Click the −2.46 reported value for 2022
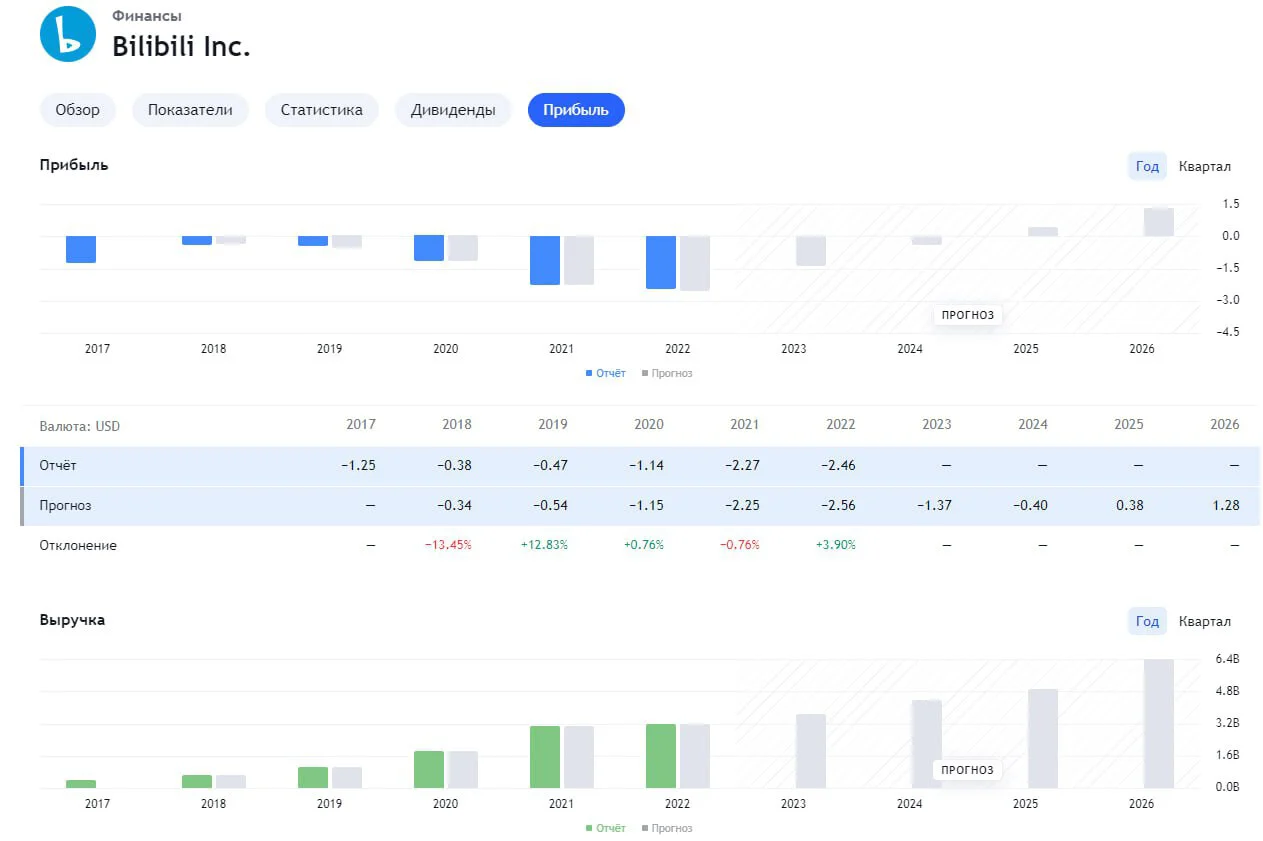Screen dimensions: 1263x841 pyautogui.click(x=838, y=465)
